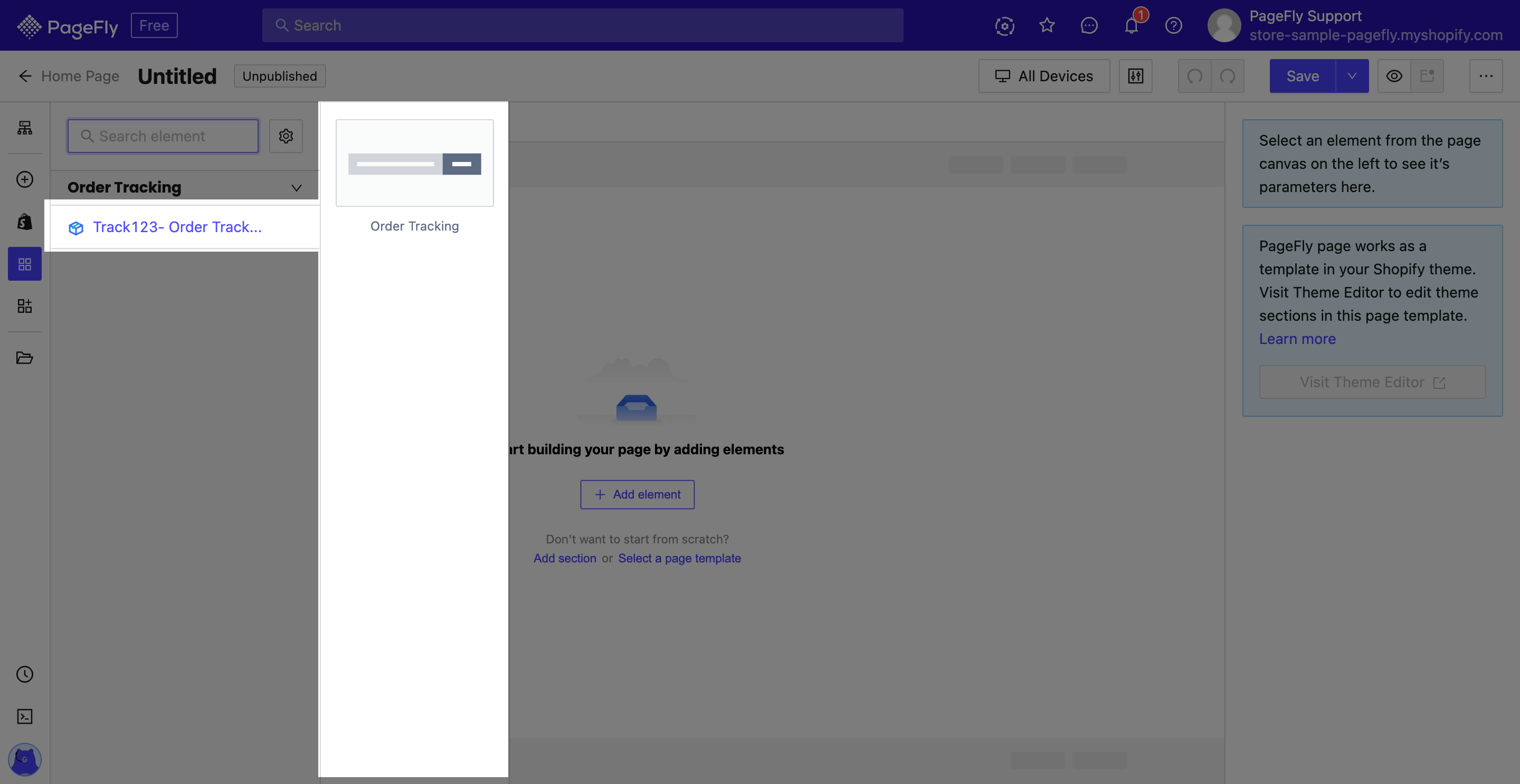This screenshot has width=1520, height=784.
Task: Click the Add section link
Action: click(565, 558)
